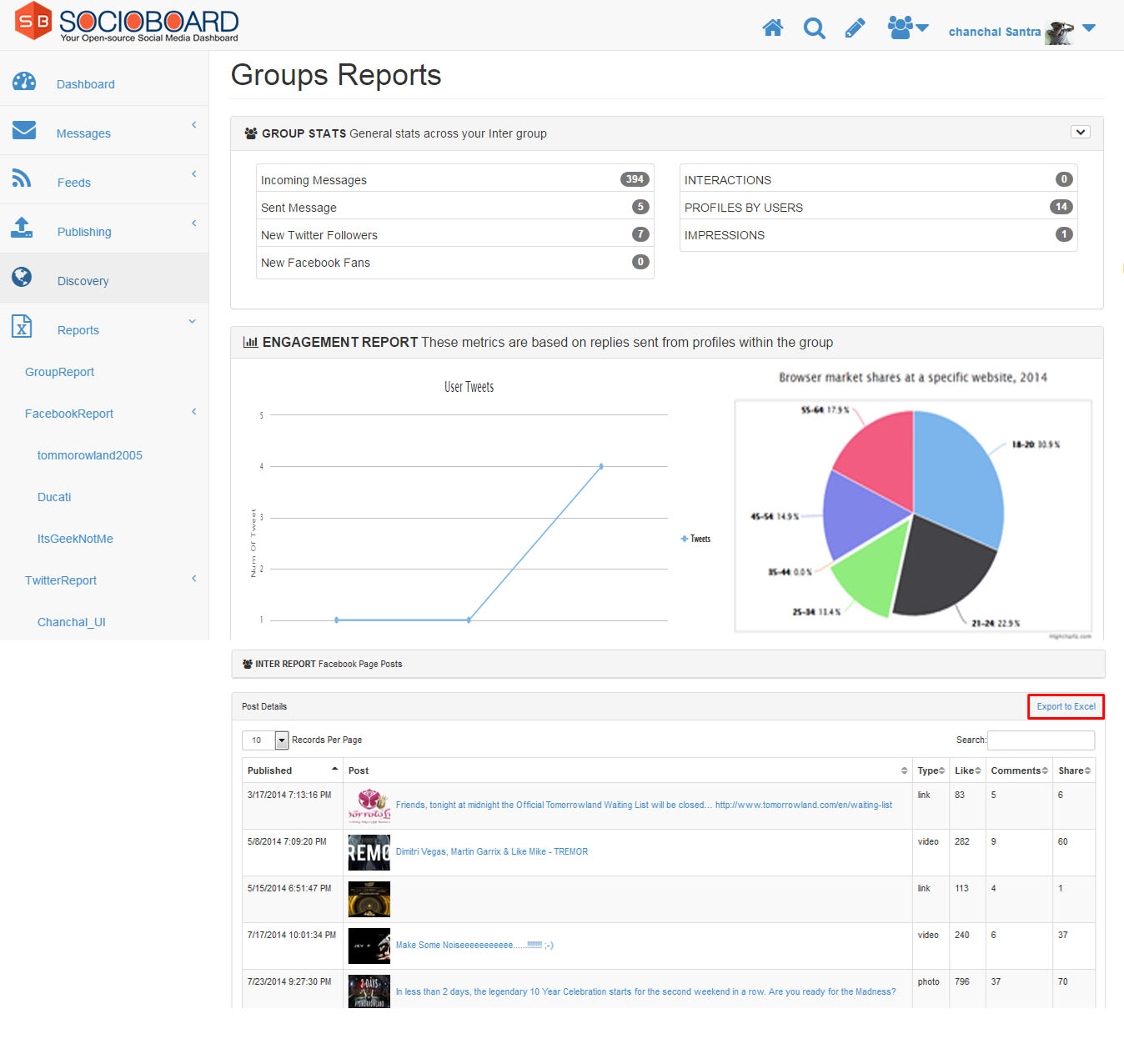Click the Messages envelope icon
The height and width of the screenshot is (1064, 1124).
click(x=24, y=130)
